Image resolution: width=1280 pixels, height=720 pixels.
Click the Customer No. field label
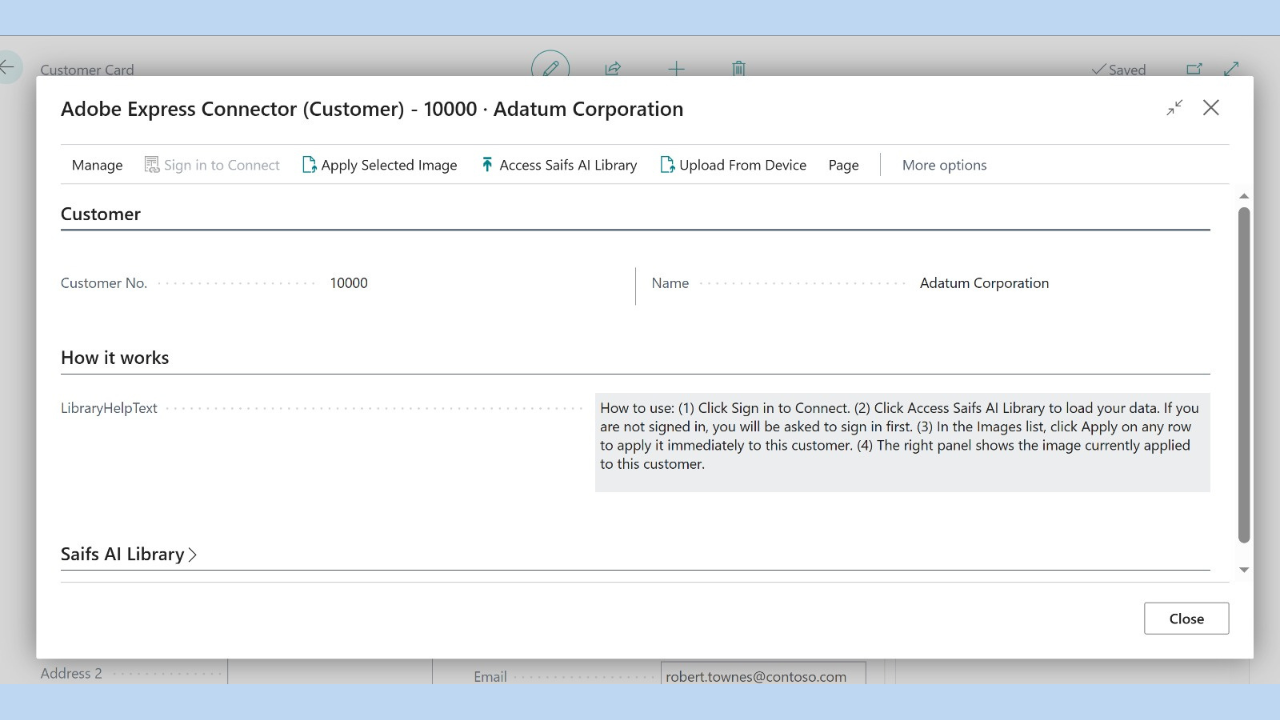coord(104,283)
